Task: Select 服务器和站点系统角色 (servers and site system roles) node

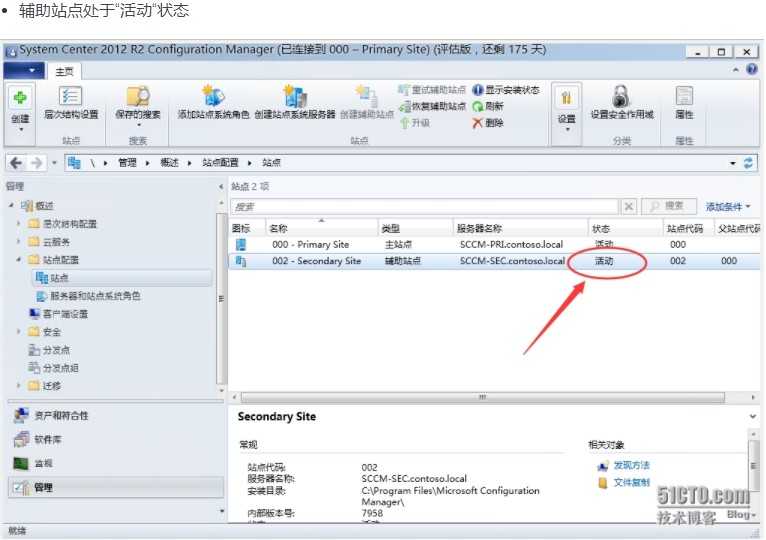Action: [95, 296]
